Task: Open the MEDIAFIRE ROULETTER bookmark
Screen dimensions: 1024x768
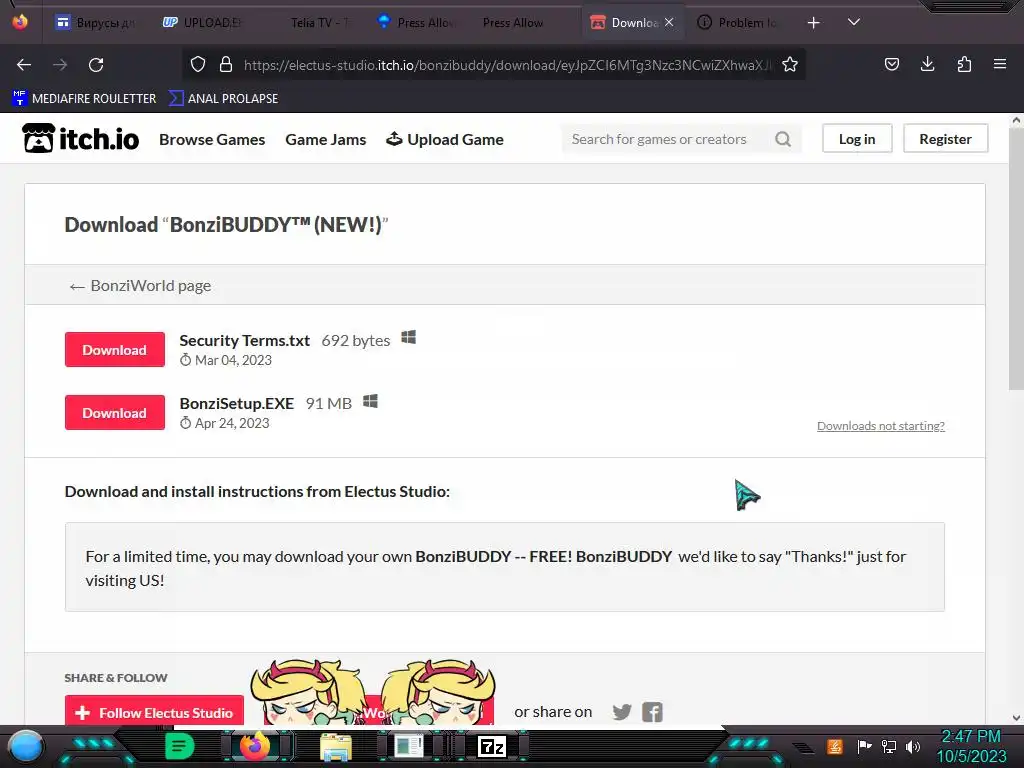Action: [x=84, y=99]
